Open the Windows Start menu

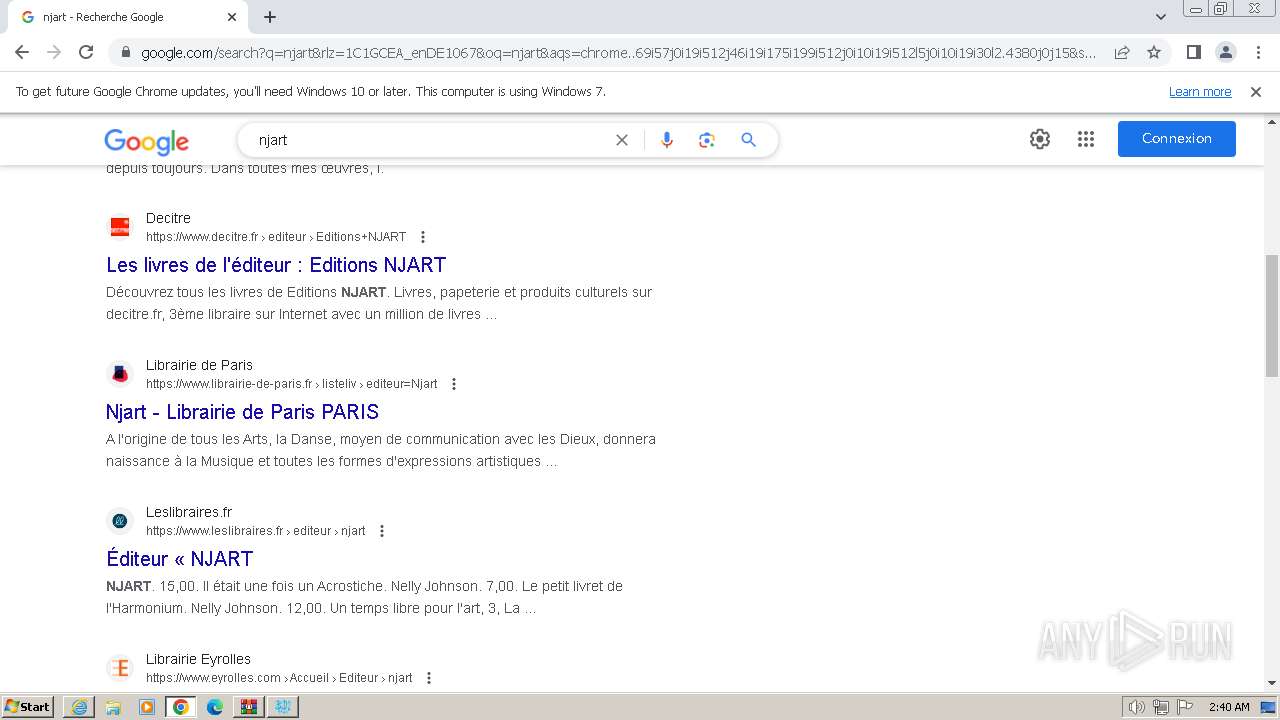pyautogui.click(x=28, y=707)
